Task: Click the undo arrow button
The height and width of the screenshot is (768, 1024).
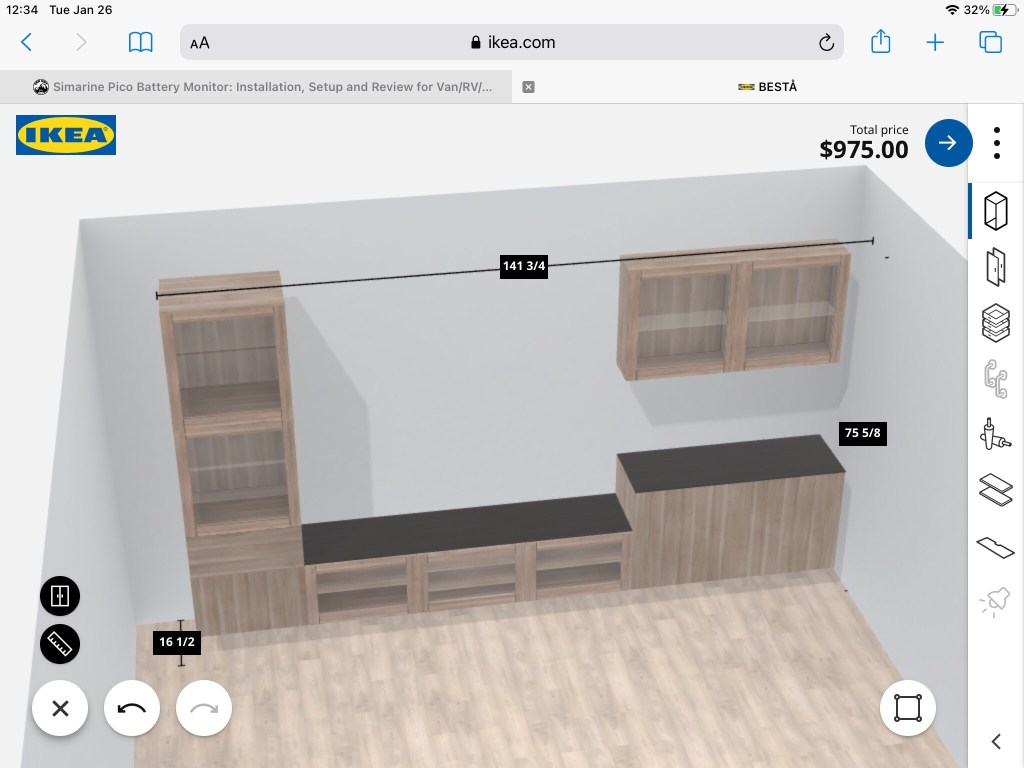Action: coord(132,709)
